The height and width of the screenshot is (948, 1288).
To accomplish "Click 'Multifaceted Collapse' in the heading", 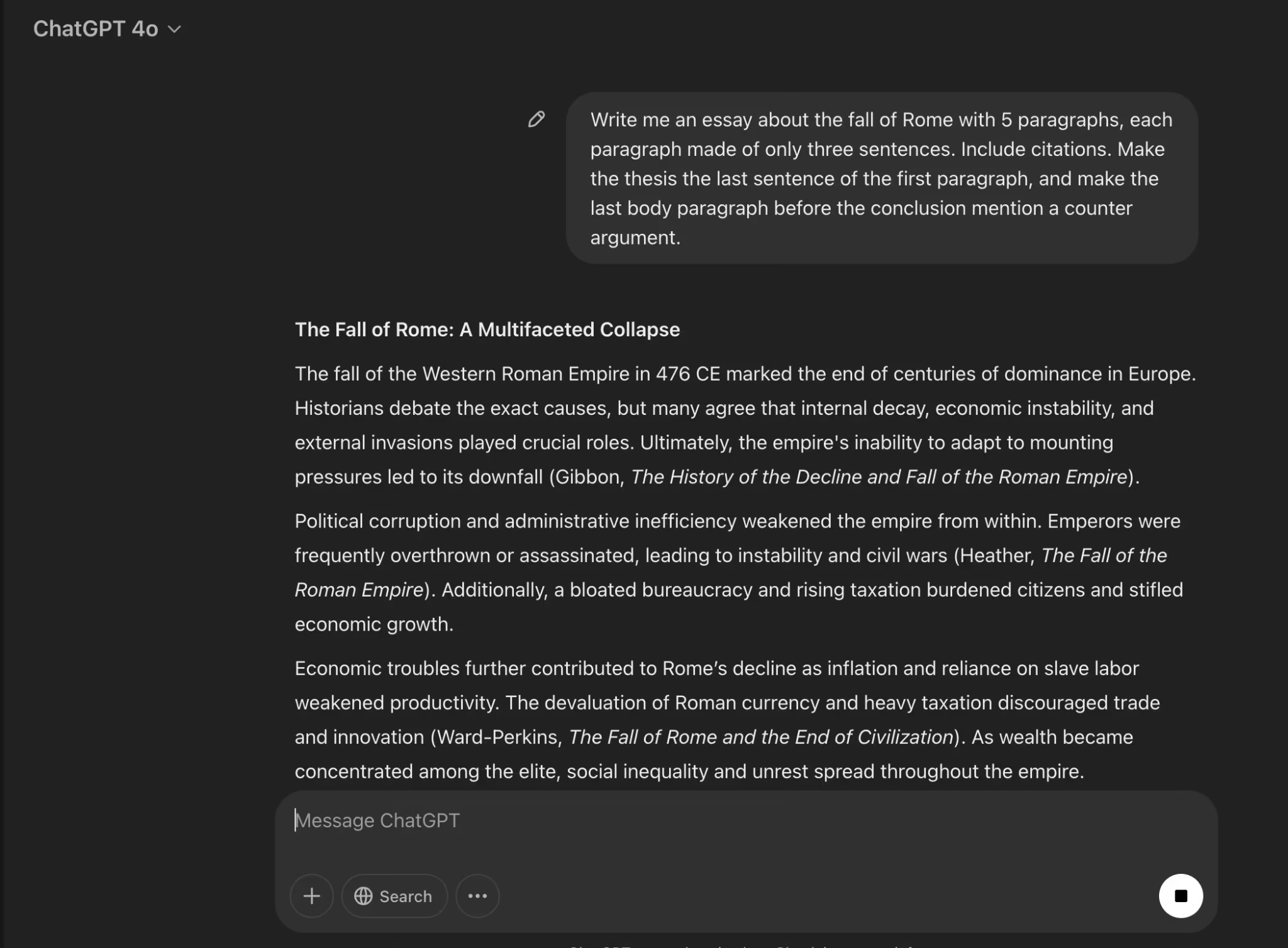I will click(x=579, y=329).
